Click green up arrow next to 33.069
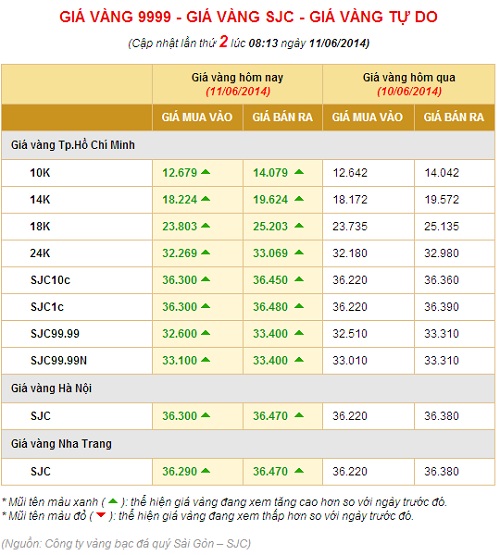The image size is (500, 555). [x=299, y=253]
